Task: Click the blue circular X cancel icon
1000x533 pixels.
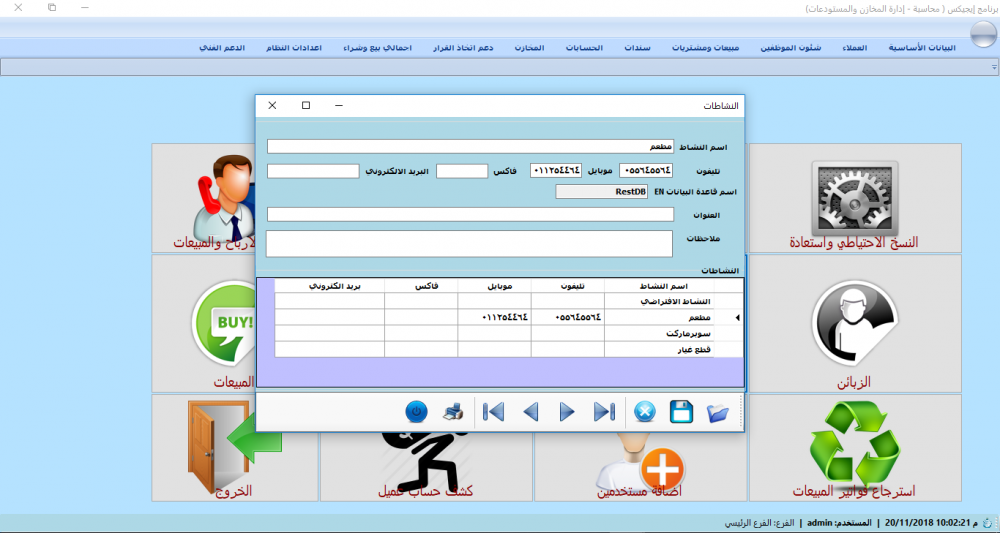Action: click(x=645, y=413)
